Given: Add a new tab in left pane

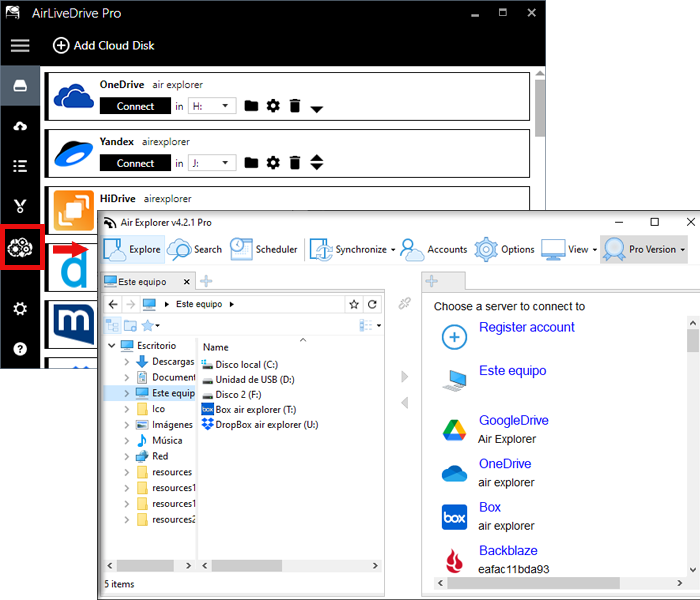Looking at the screenshot, I should coord(206,281).
